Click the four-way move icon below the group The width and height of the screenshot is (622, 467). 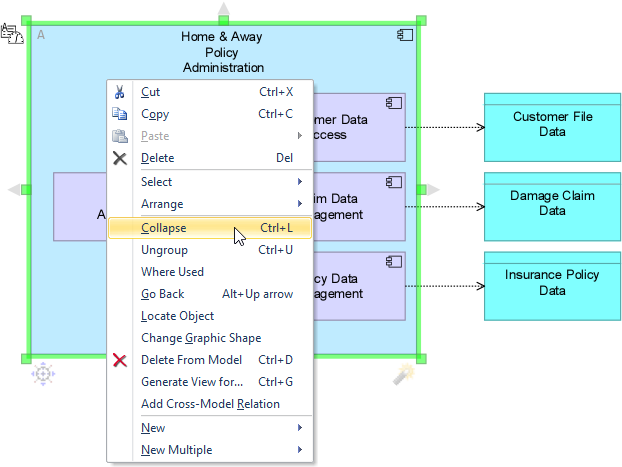tap(43, 374)
